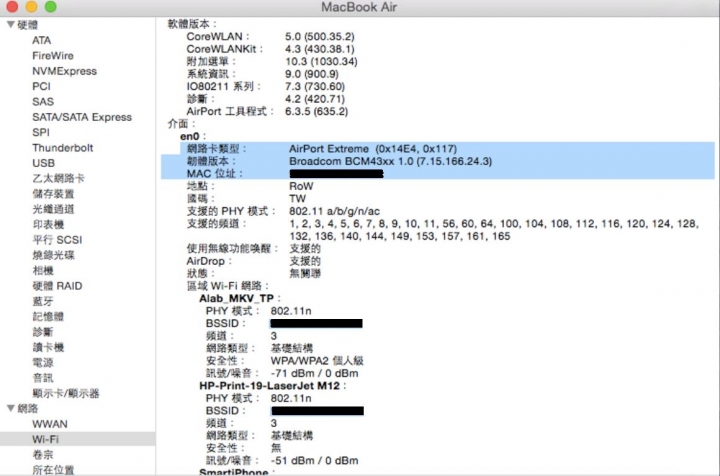720x476 pixels.
Task: Select 記憶體 memory entry
Action: [48, 316]
